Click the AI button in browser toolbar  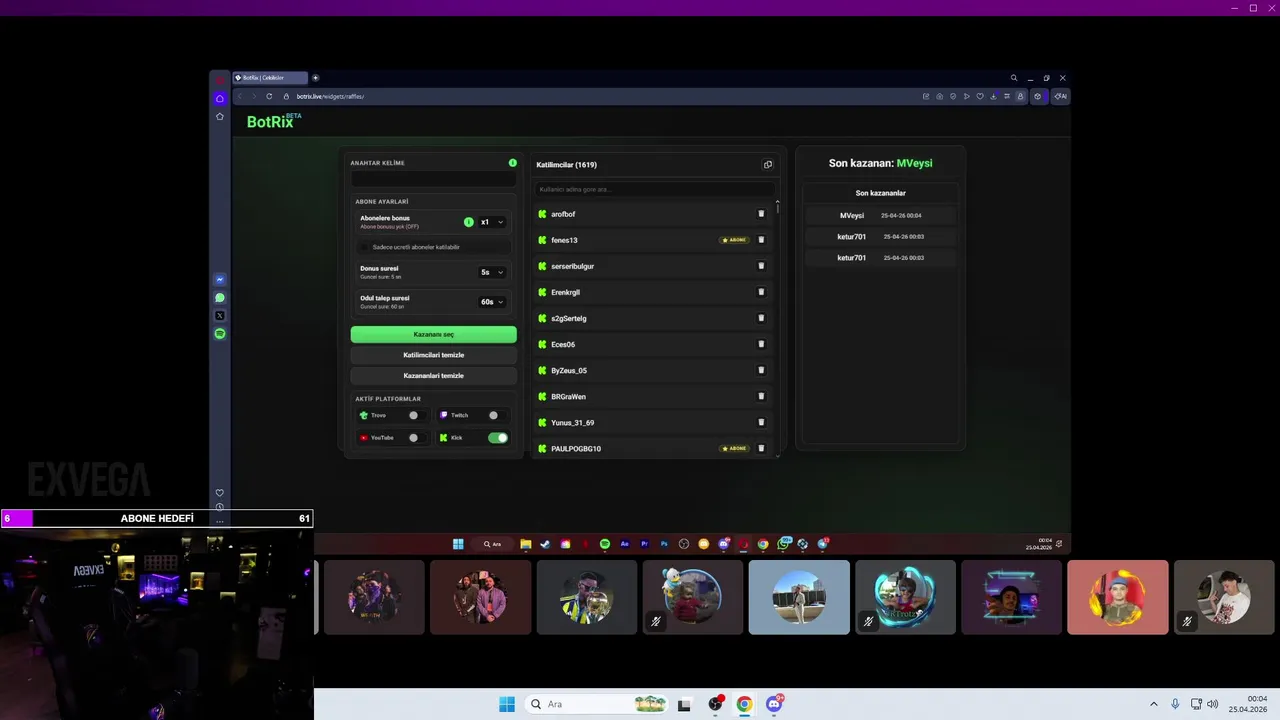[1060, 96]
